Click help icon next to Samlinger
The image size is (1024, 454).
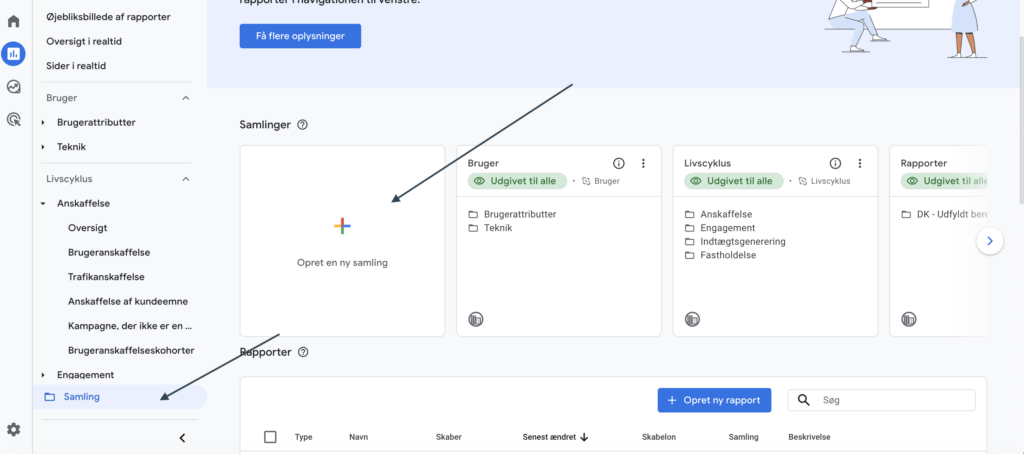[x=302, y=125]
